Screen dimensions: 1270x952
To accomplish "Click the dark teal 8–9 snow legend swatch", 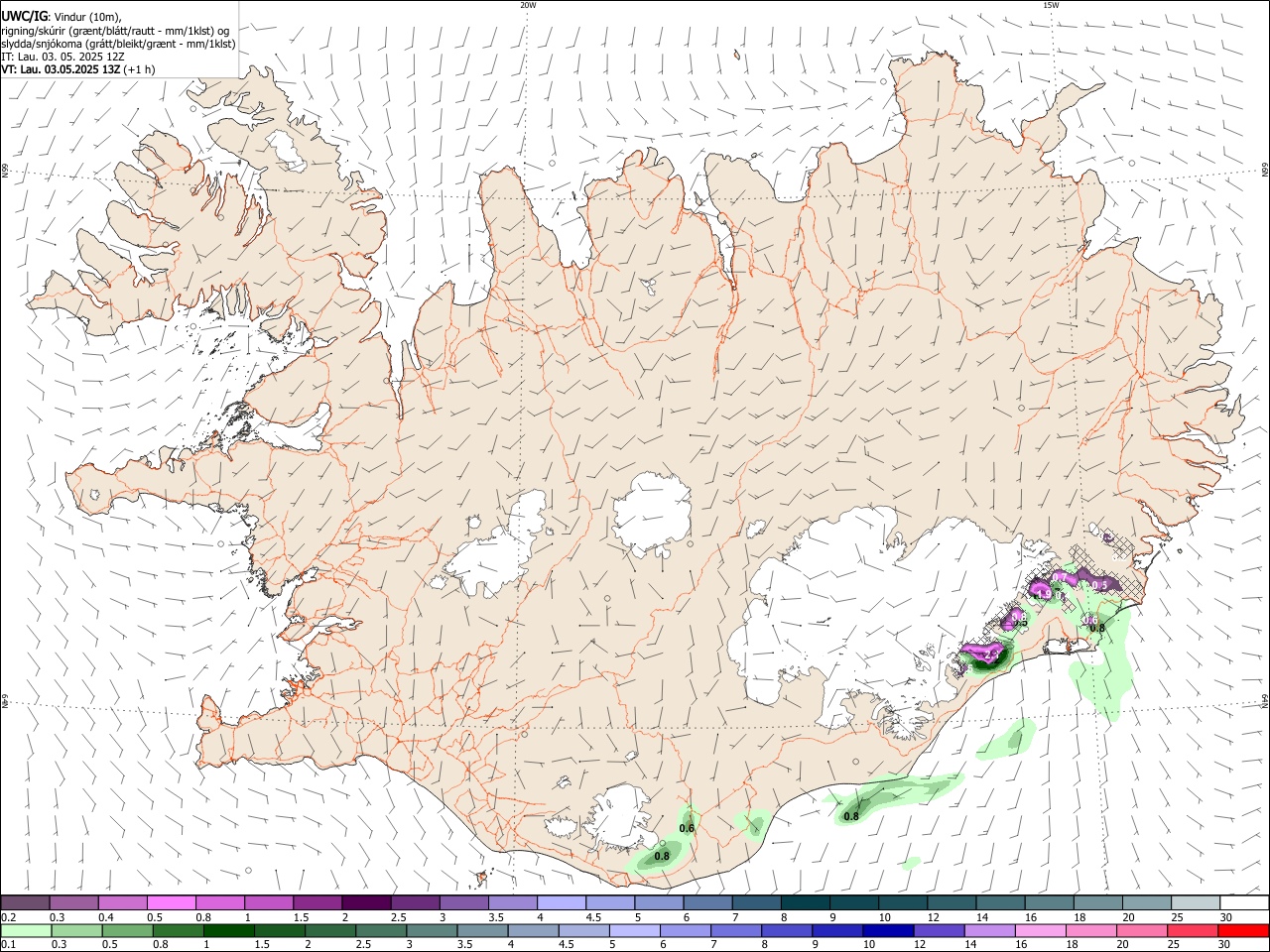I will (805, 902).
